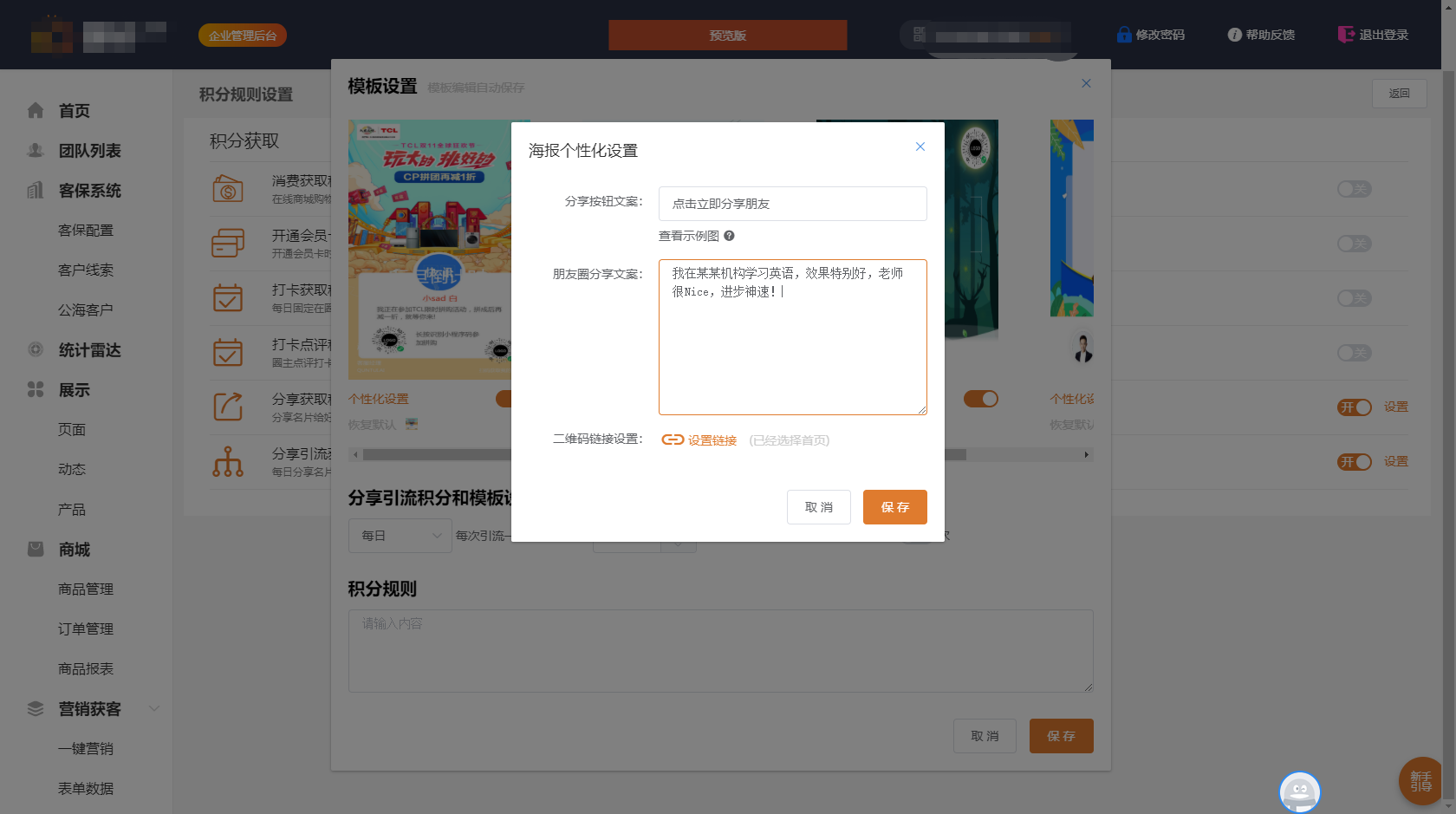Click the 退出登录 exit icon
The image size is (1456, 814).
coord(1345,35)
